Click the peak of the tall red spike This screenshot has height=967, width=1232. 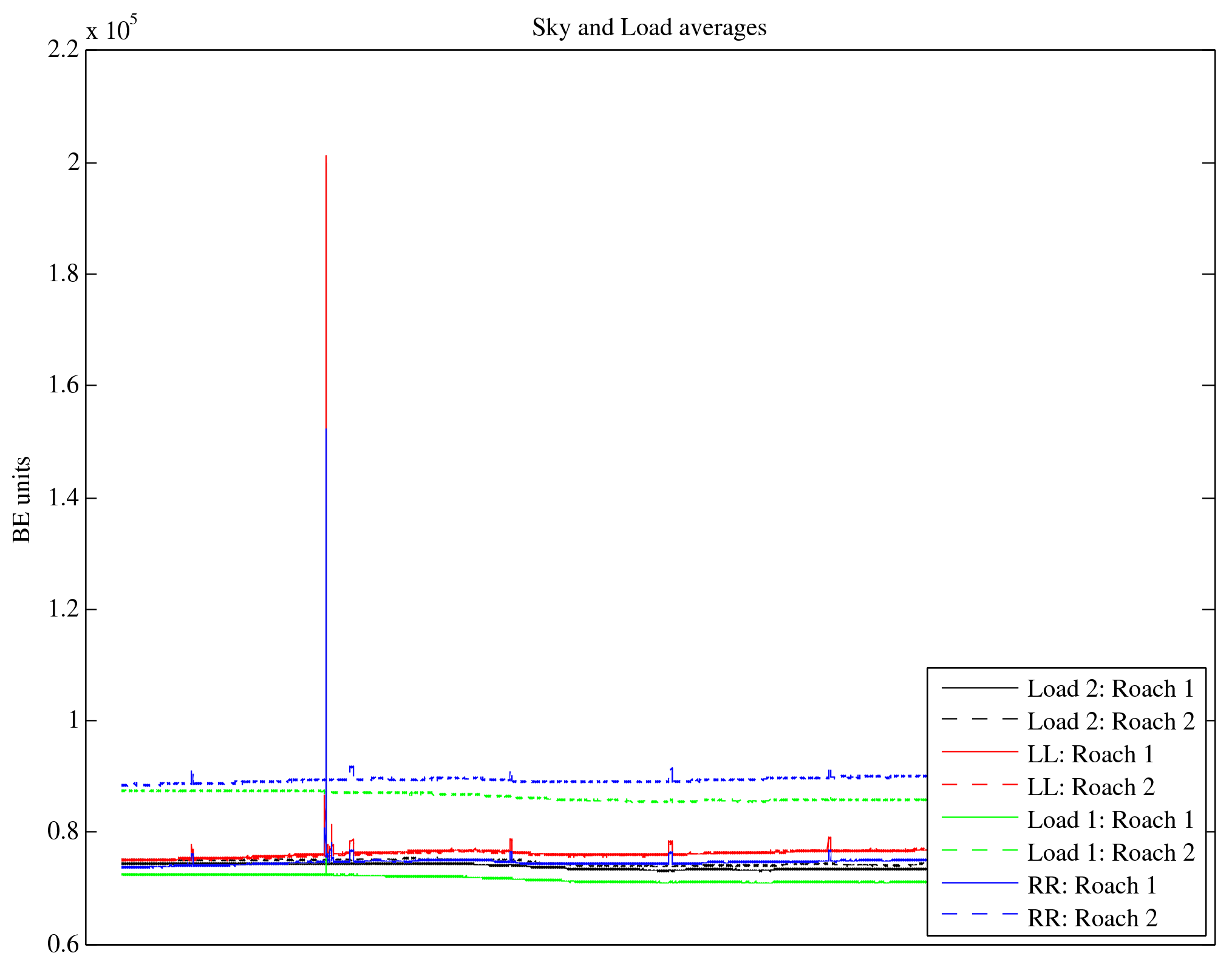click(x=326, y=157)
